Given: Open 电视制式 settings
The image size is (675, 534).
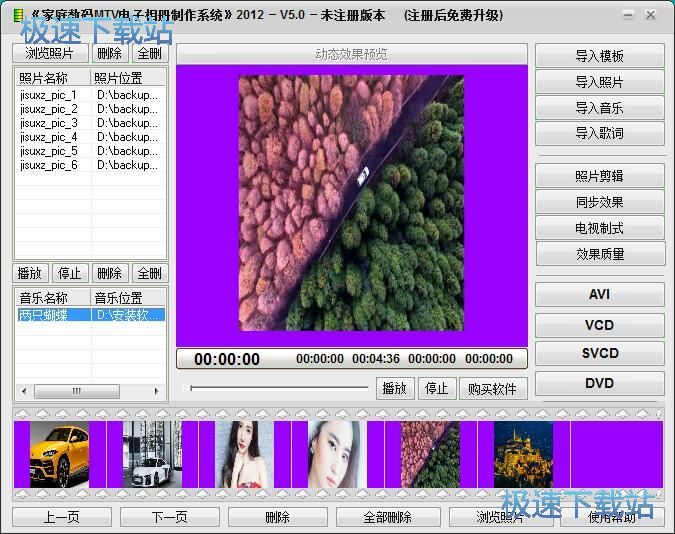Looking at the screenshot, I should [600, 228].
